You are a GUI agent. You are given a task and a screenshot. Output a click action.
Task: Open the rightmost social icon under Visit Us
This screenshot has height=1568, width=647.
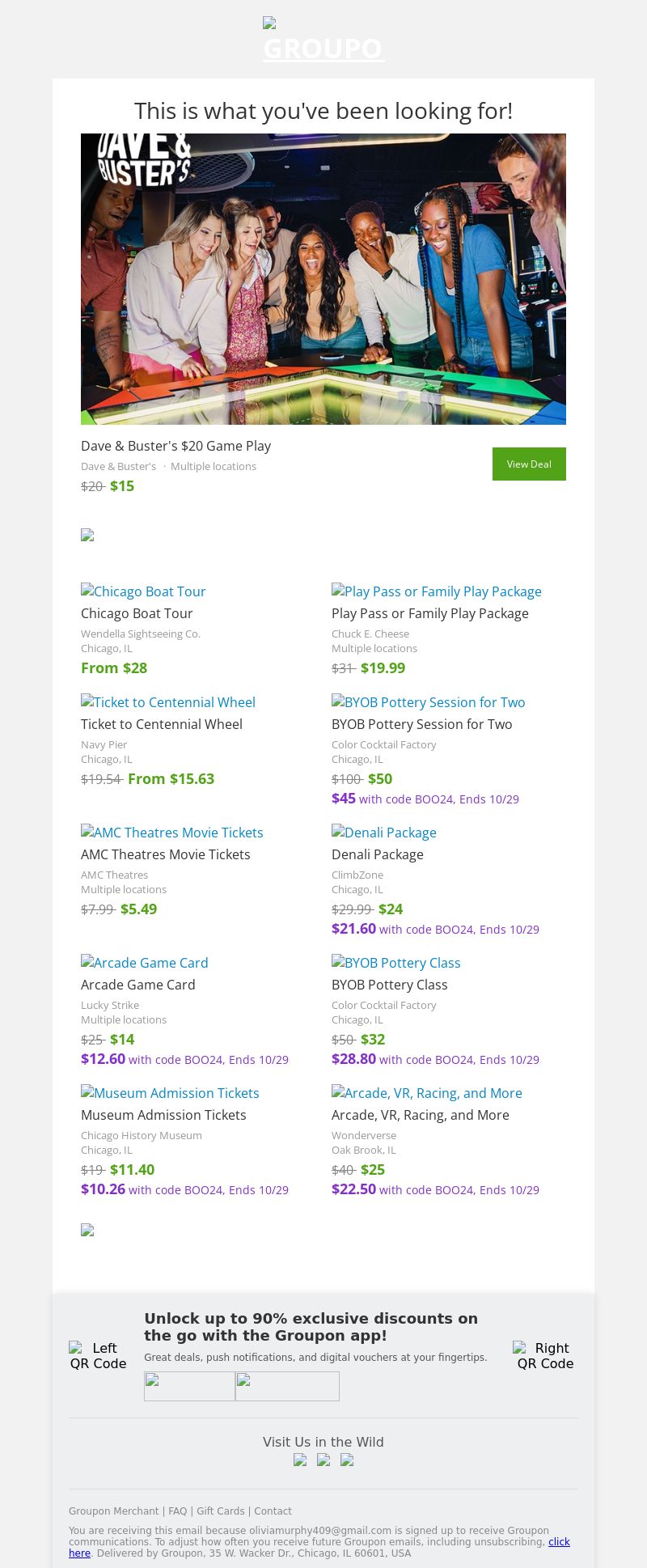click(x=347, y=1460)
